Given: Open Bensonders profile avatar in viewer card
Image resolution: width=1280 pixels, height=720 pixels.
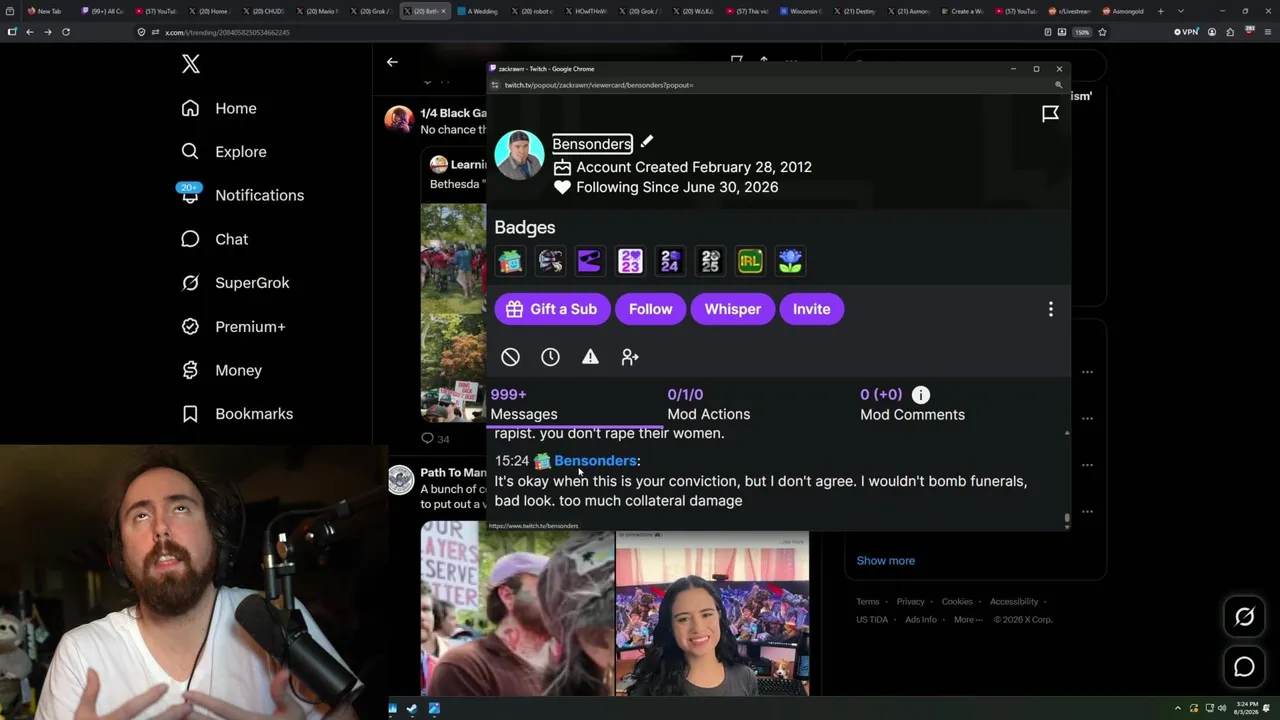Looking at the screenshot, I should [x=519, y=155].
